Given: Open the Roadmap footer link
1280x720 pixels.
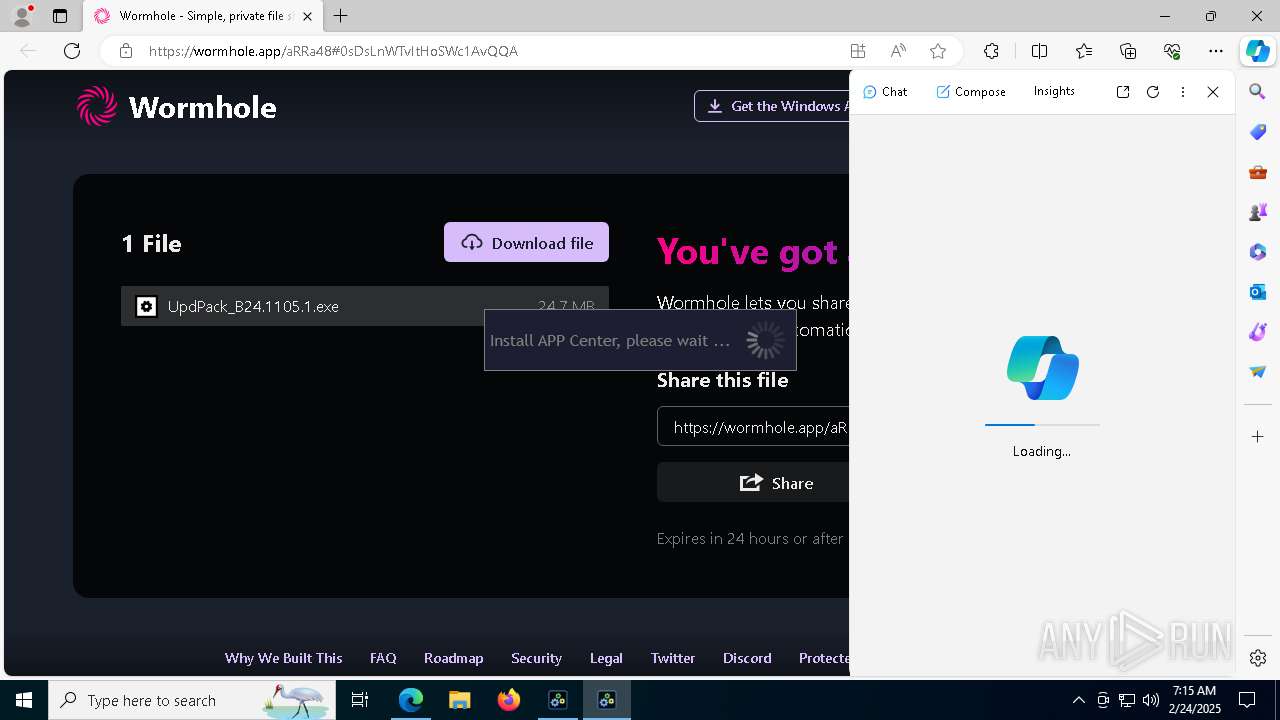Looking at the screenshot, I should pos(453,658).
